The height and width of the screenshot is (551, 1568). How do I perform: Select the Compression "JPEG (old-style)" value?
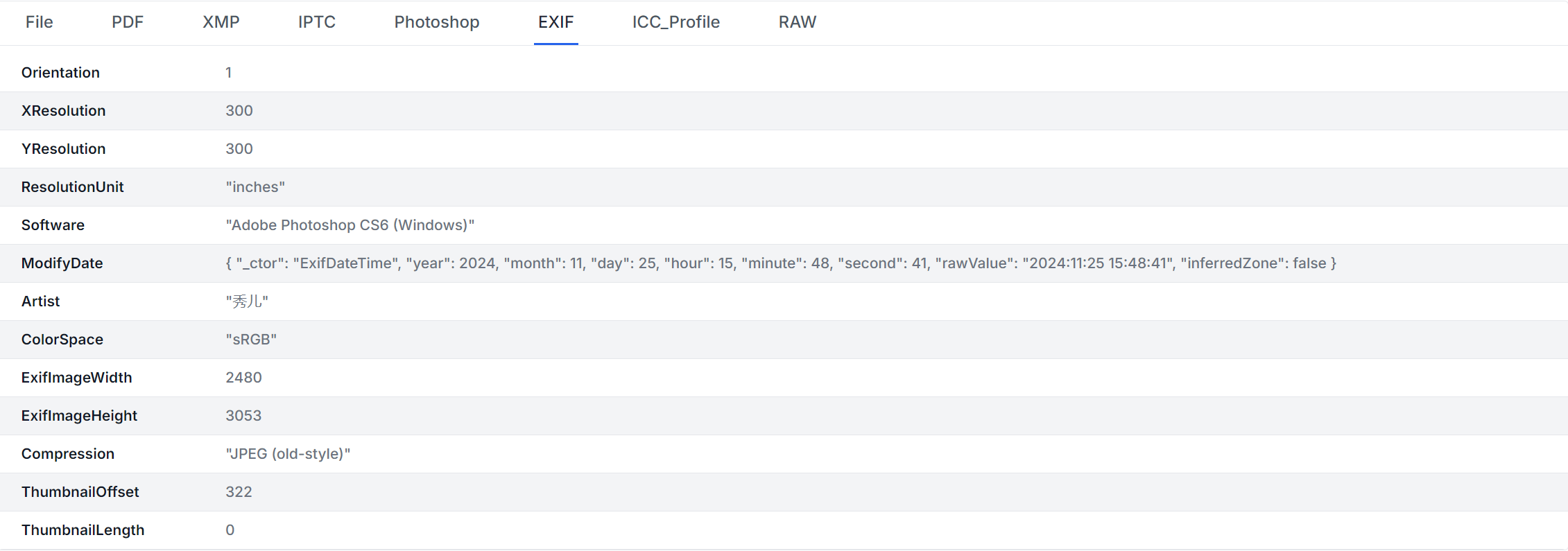pyautogui.click(x=287, y=454)
